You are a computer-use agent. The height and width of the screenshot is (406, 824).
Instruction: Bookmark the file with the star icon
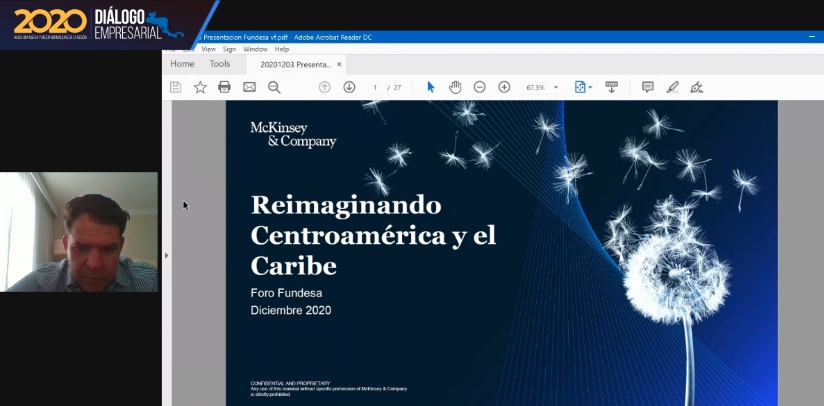pos(200,87)
